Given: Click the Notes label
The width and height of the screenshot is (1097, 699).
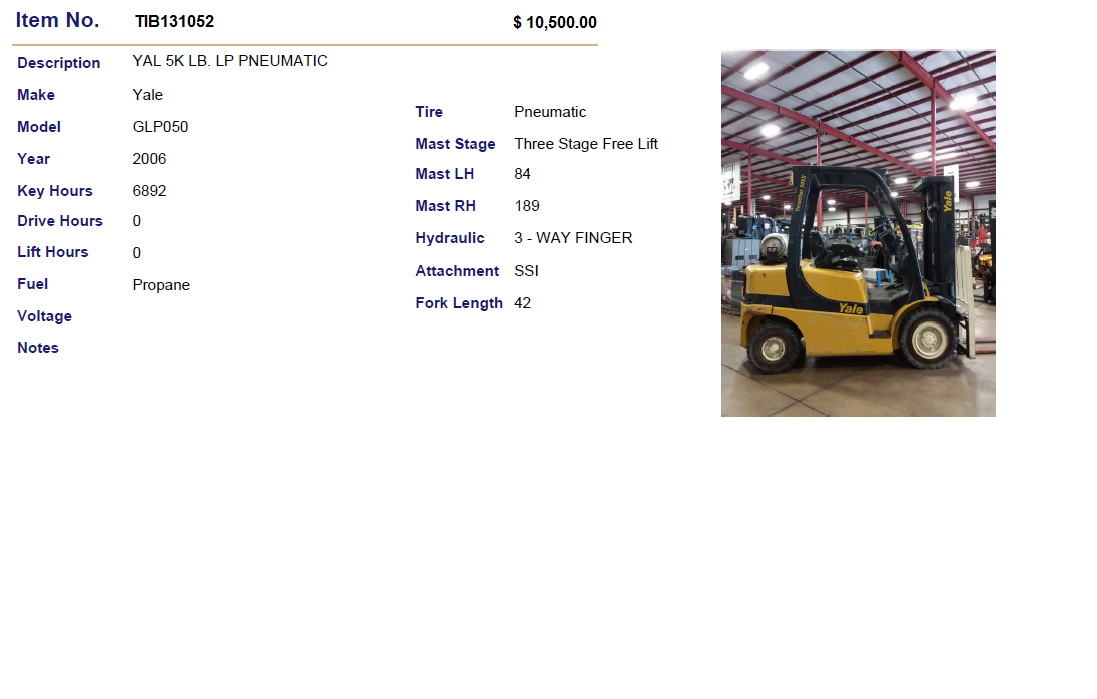Looking at the screenshot, I should 38,348.
